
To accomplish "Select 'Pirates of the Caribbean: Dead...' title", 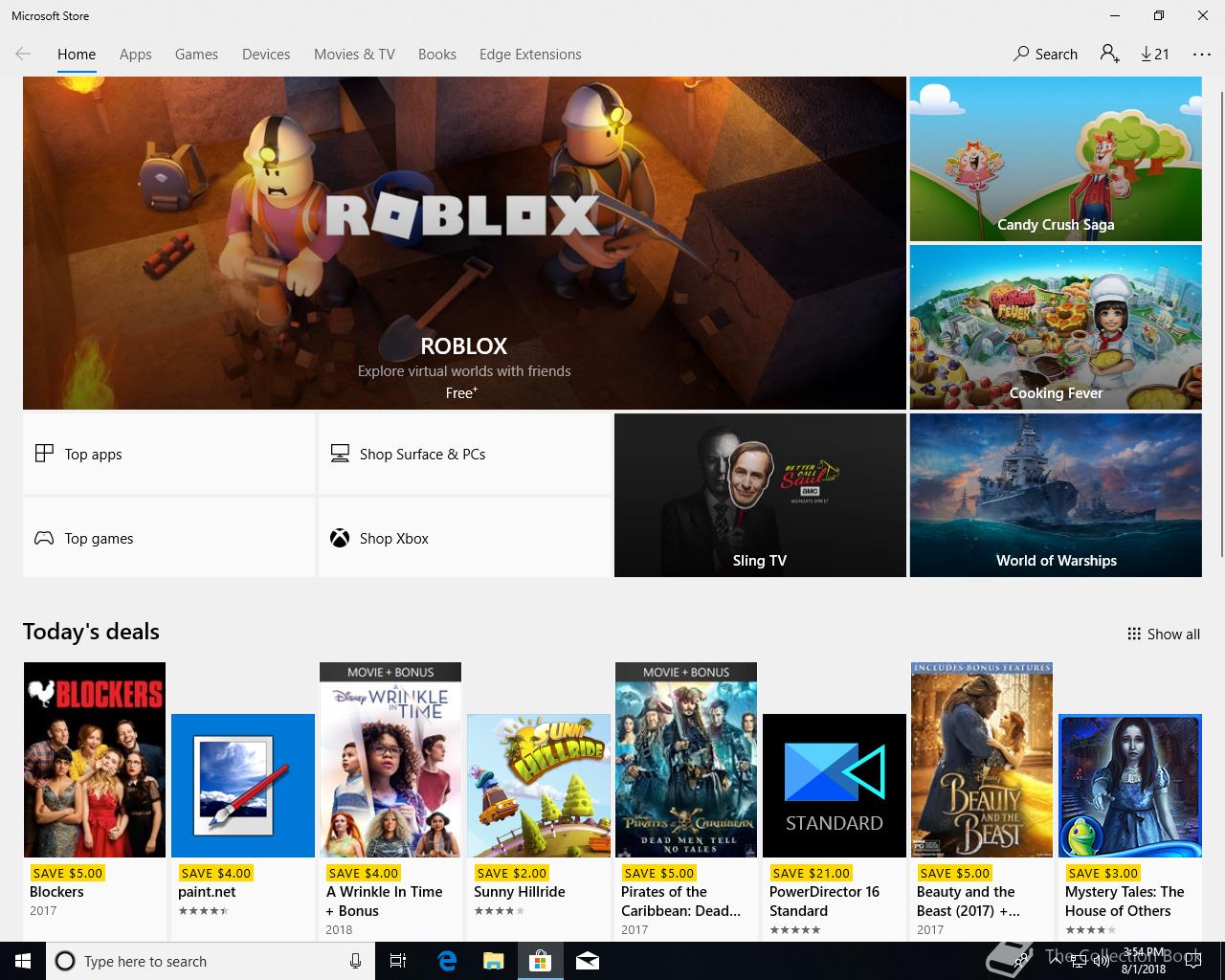I will pos(680,902).
